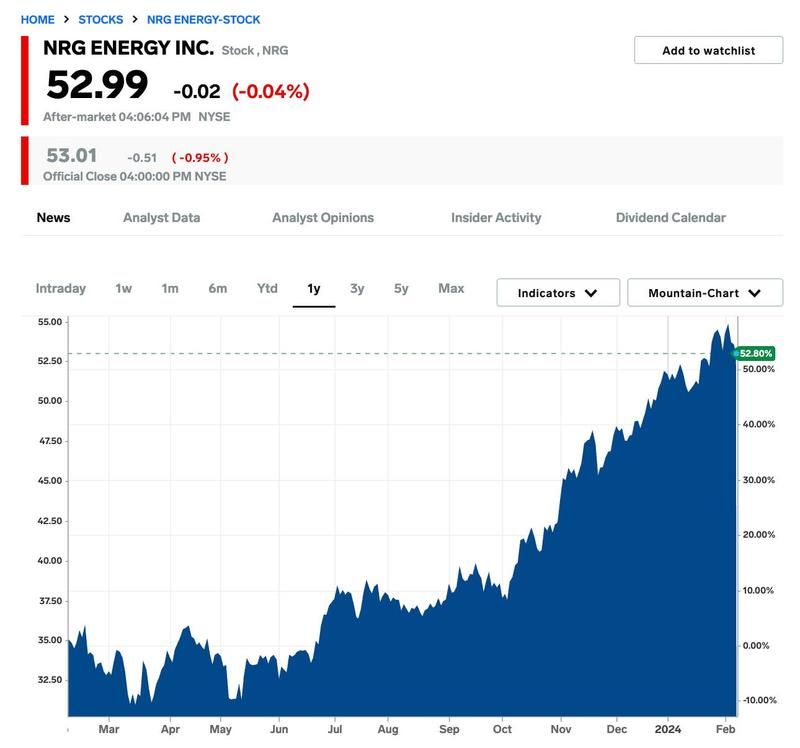Switch to the Analyst Data tab
Viewport: 800px width, 748px height.
pos(161,217)
